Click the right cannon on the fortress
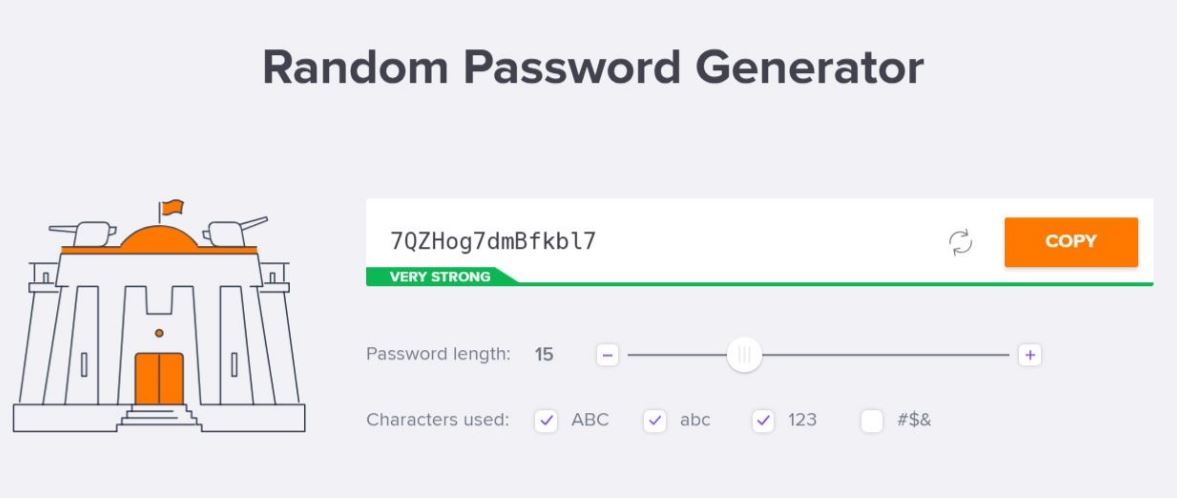This screenshot has height=498, width=1177. [234, 232]
